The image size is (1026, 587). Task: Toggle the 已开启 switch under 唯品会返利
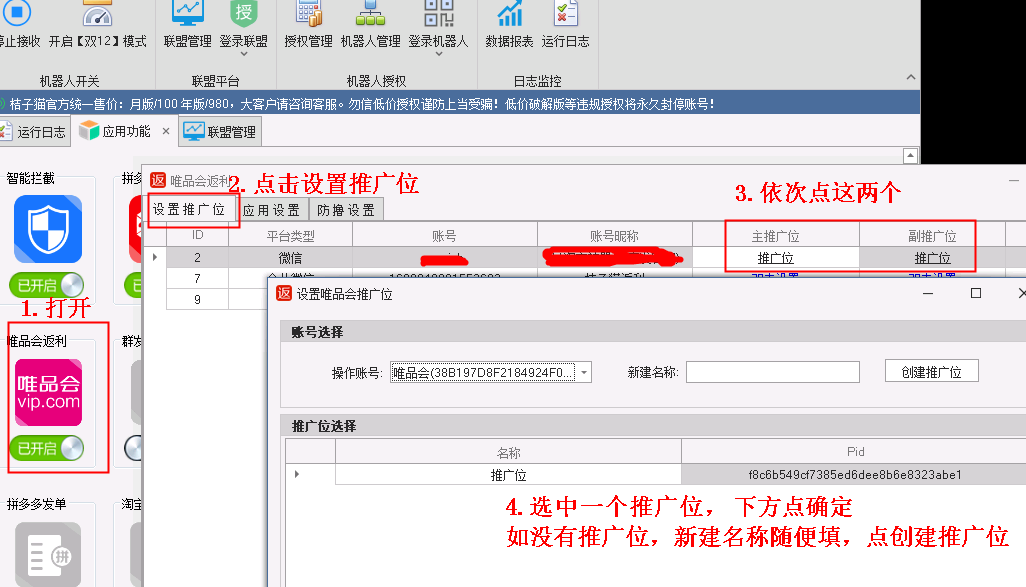[47, 449]
